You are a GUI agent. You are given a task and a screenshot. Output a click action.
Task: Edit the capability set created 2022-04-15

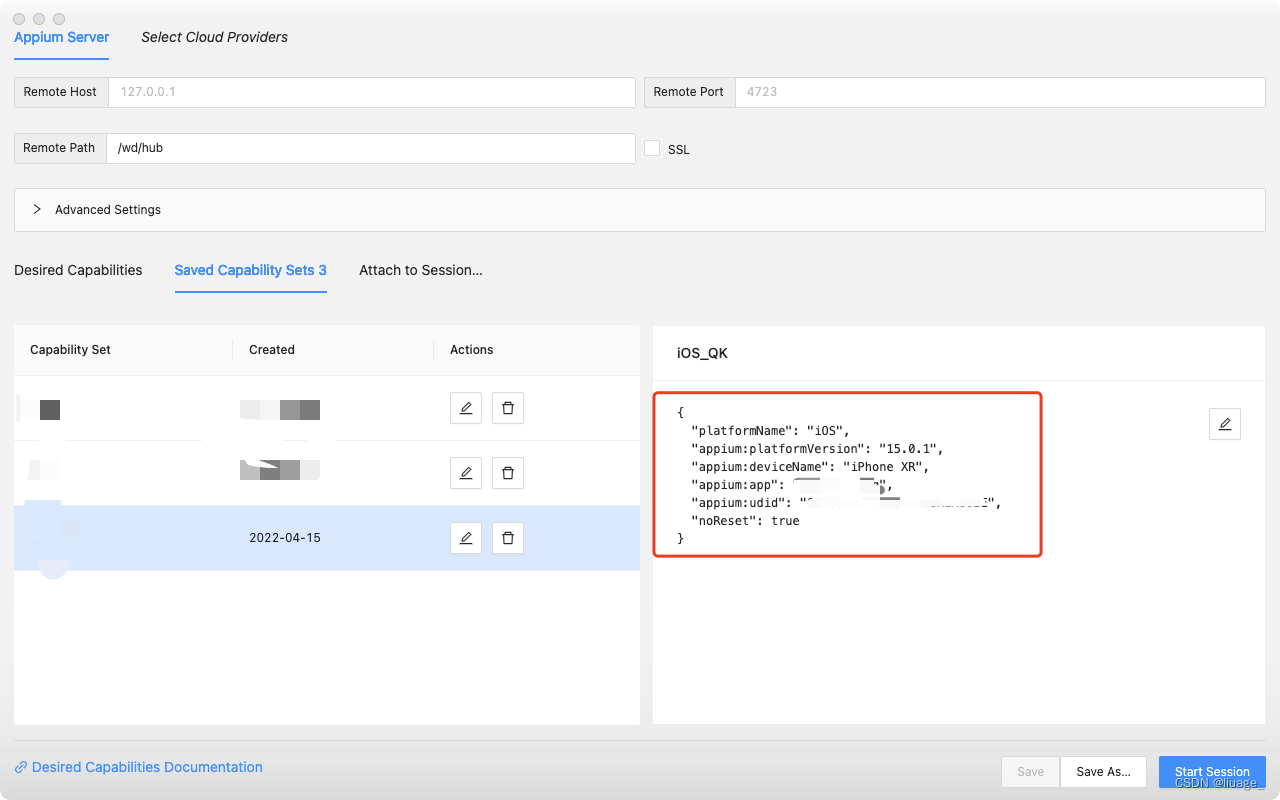(466, 538)
